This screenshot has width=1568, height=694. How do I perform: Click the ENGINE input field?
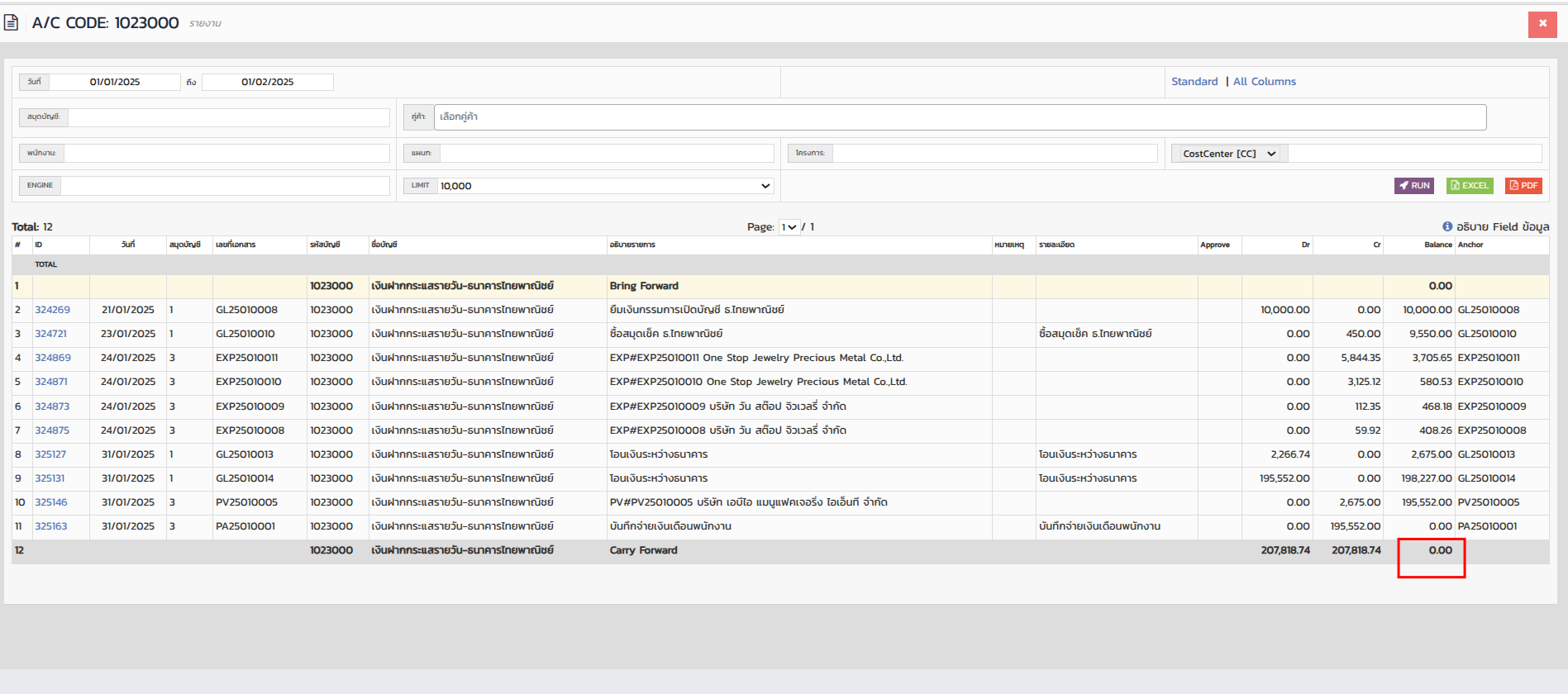click(225, 186)
